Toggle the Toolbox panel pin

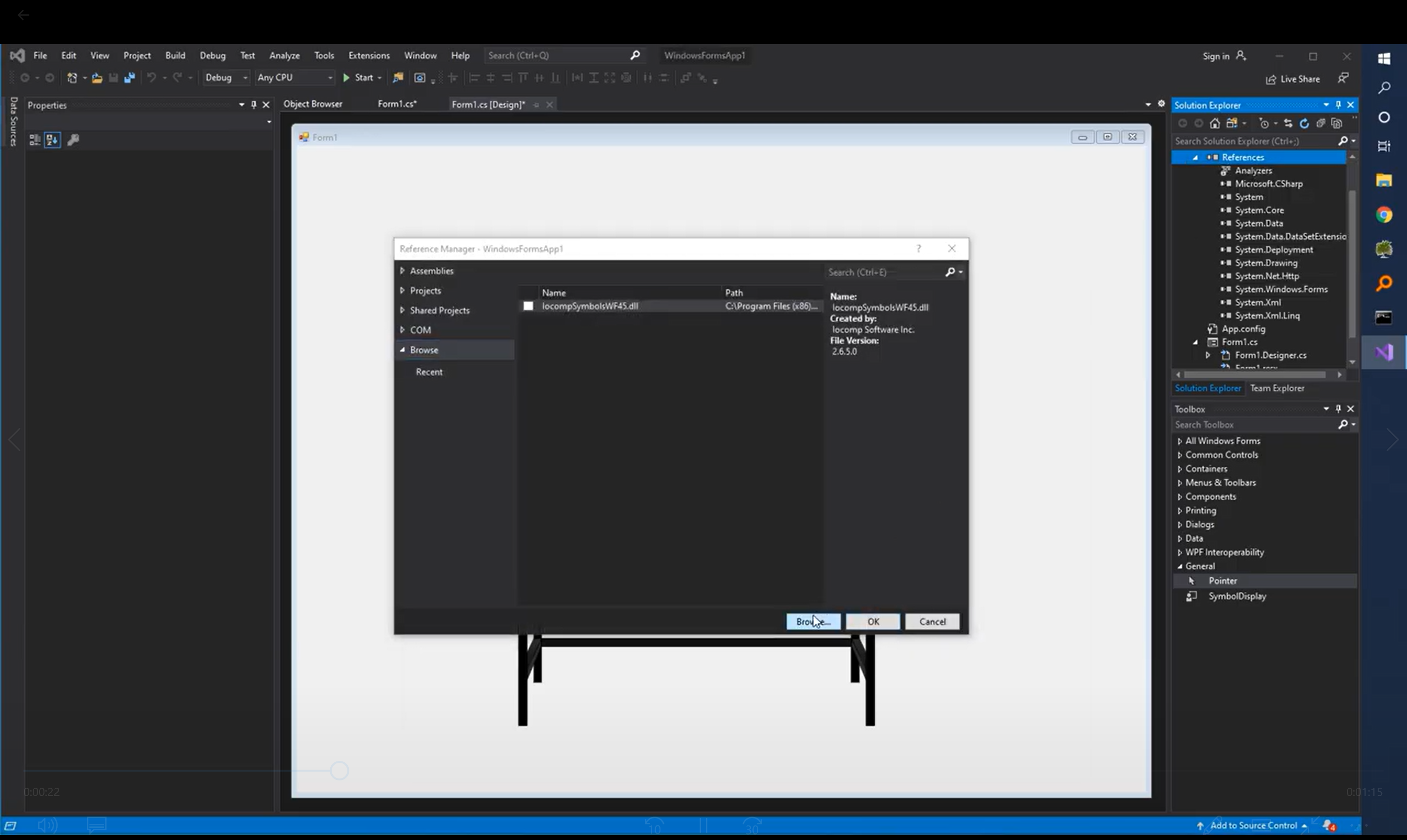[x=1339, y=409]
